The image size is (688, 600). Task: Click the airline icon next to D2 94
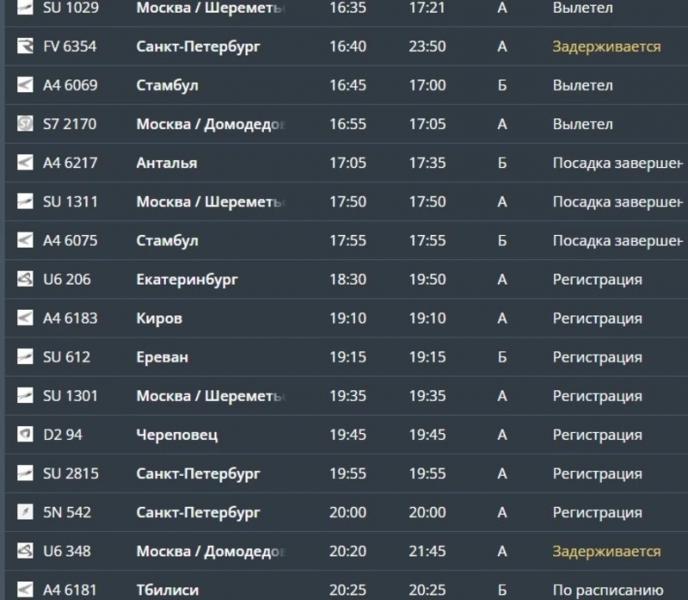click(x=25, y=435)
